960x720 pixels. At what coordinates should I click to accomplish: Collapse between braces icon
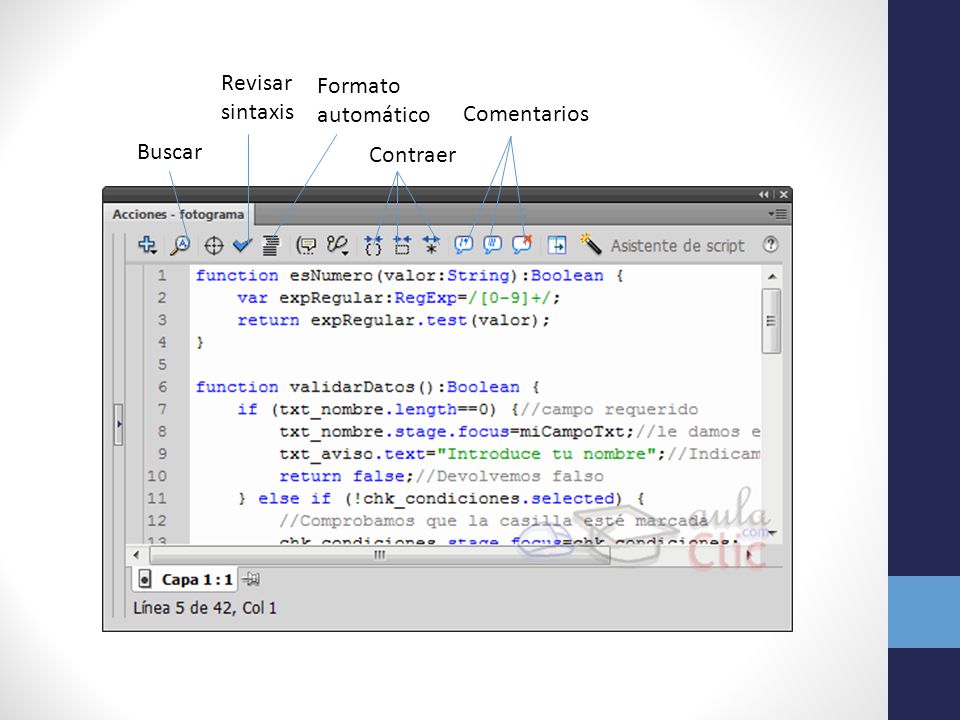[x=373, y=246]
